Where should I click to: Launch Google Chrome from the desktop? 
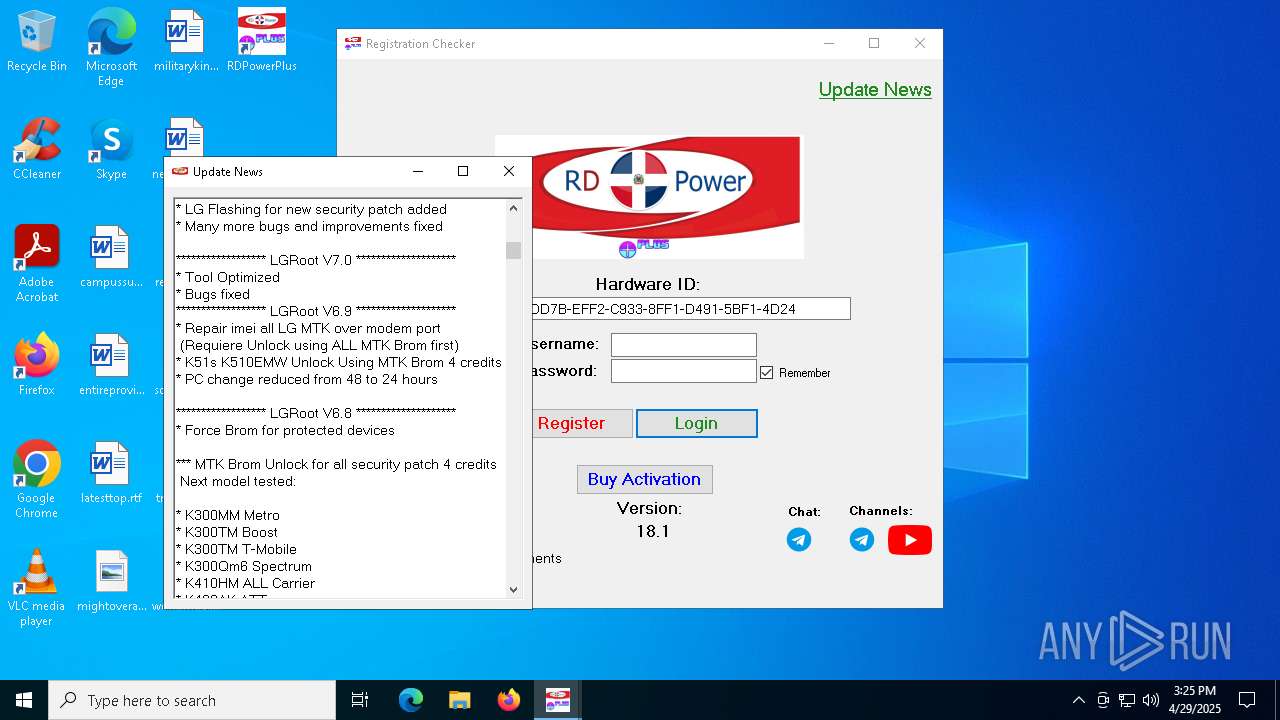click(x=37, y=480)
